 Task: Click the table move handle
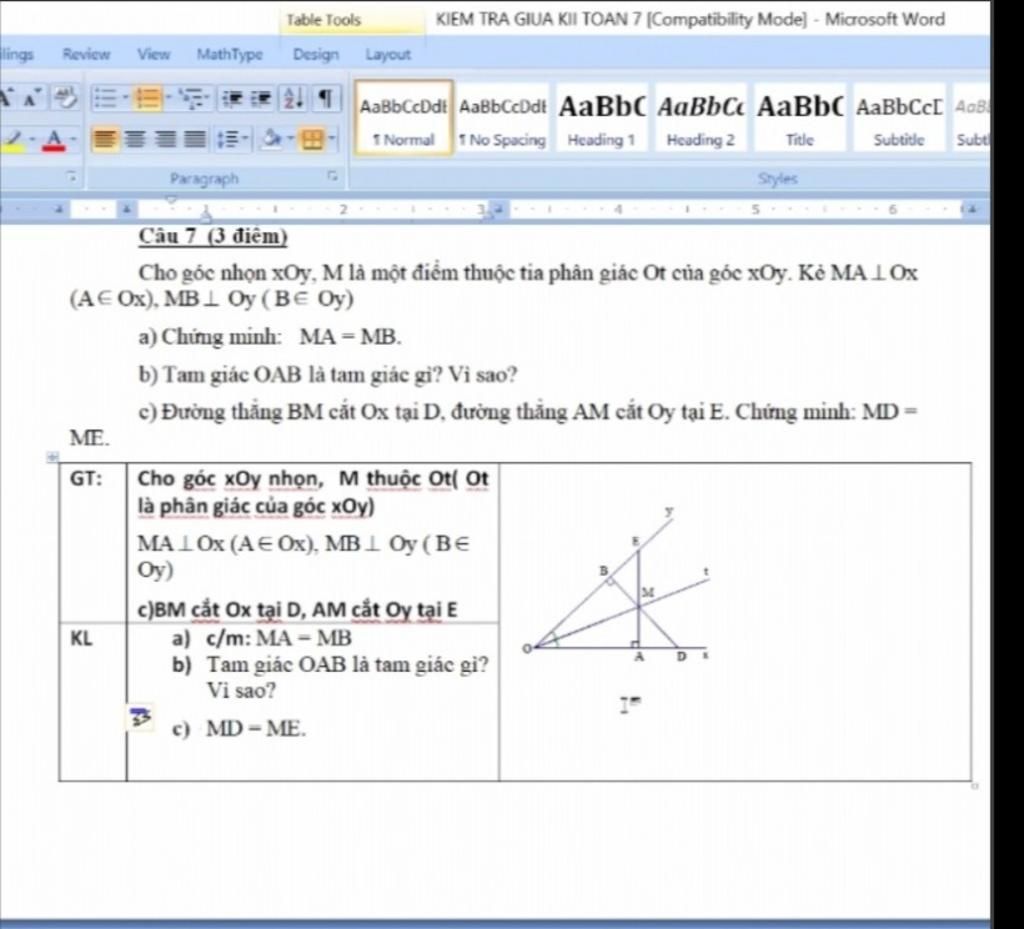(53, 457)
